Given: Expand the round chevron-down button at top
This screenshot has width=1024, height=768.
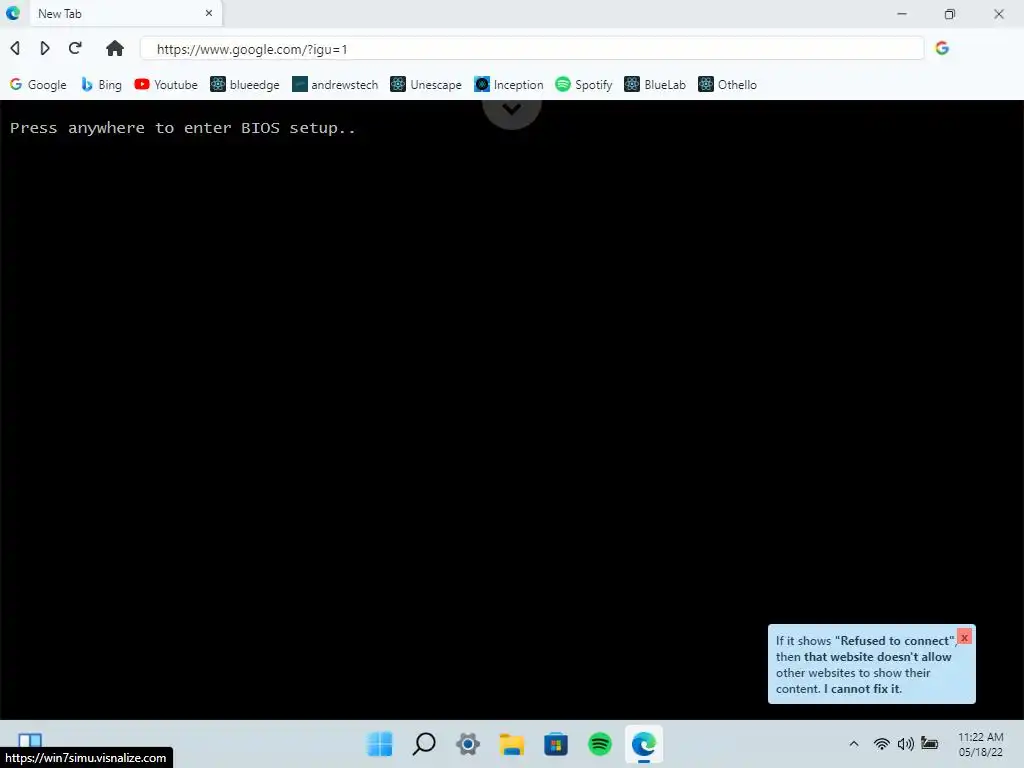Looking at the screenshot, I should coord(512,110).
